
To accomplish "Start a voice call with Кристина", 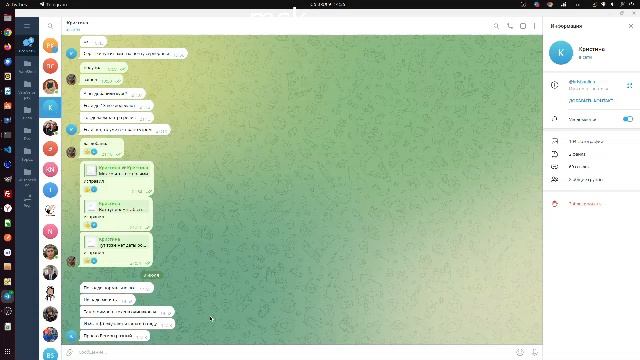I will point(510,26).
